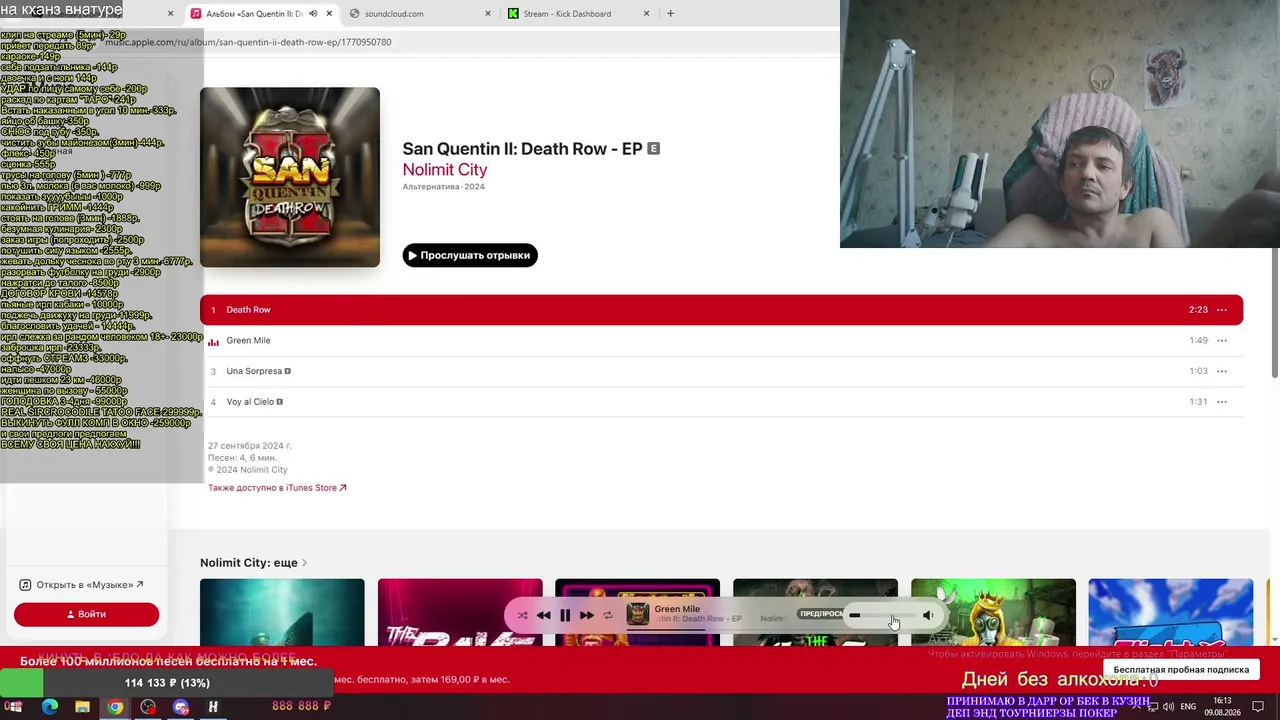Image resolution: width=1280 pixels, height=720 pixels.
Task: Pause the playing Green Mile track
Action: pyautogui.click(x=565, y=615)
